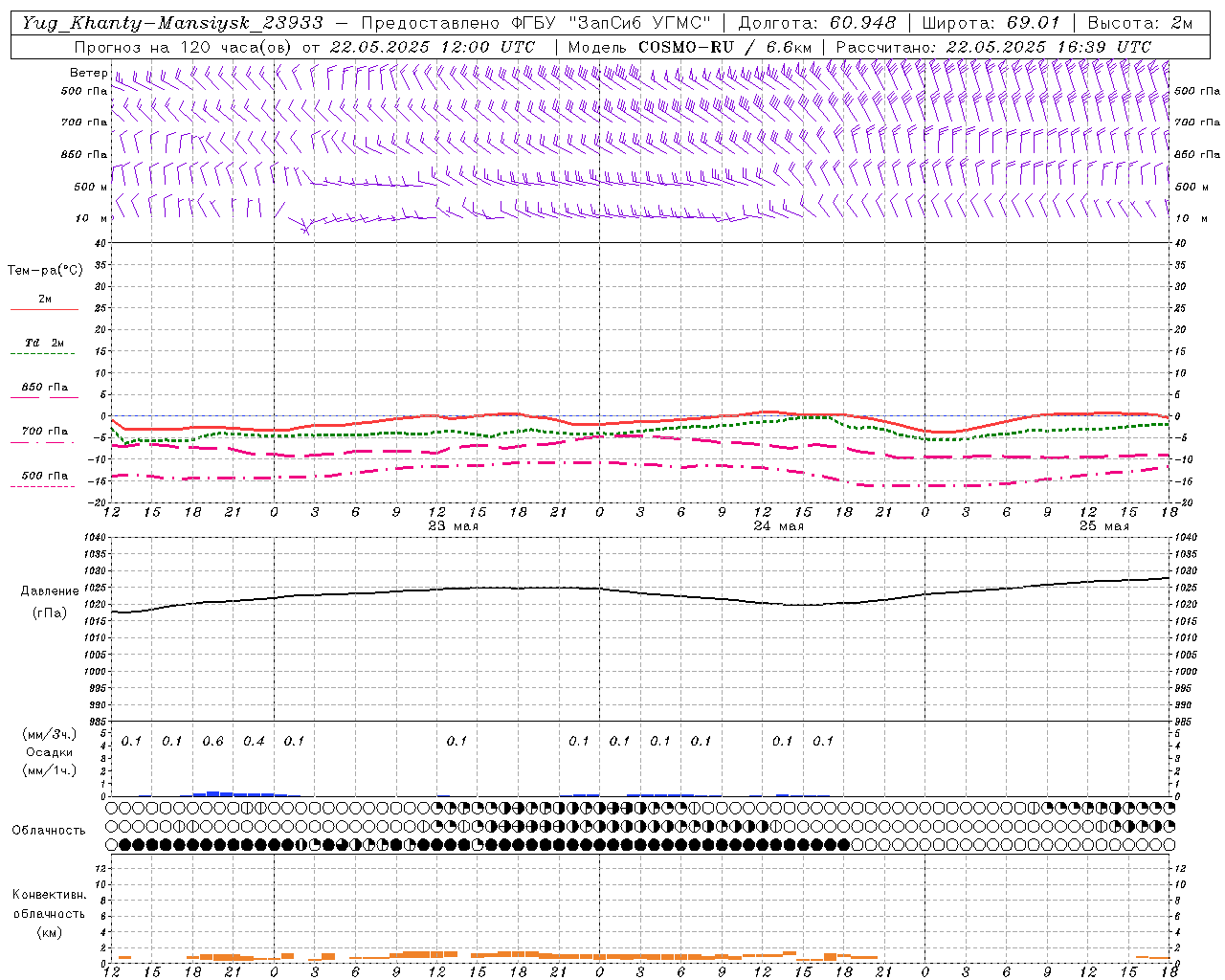The height and width of the screenshot is (980, 1225).
Task: Click the Облачность panel label
Action: tap(49, 830)
